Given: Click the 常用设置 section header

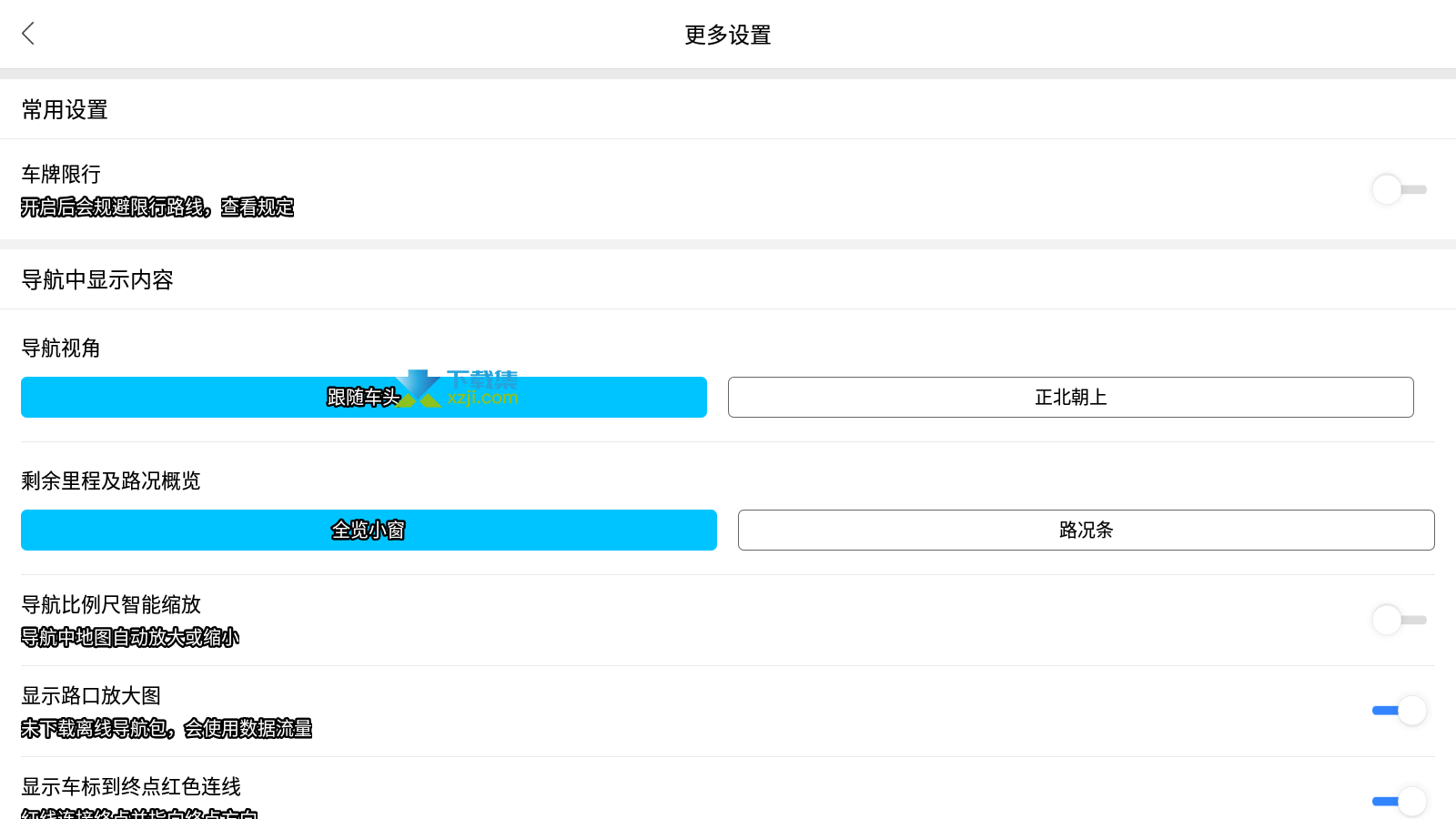Looking at the screenshot, I should click(65, 110).
